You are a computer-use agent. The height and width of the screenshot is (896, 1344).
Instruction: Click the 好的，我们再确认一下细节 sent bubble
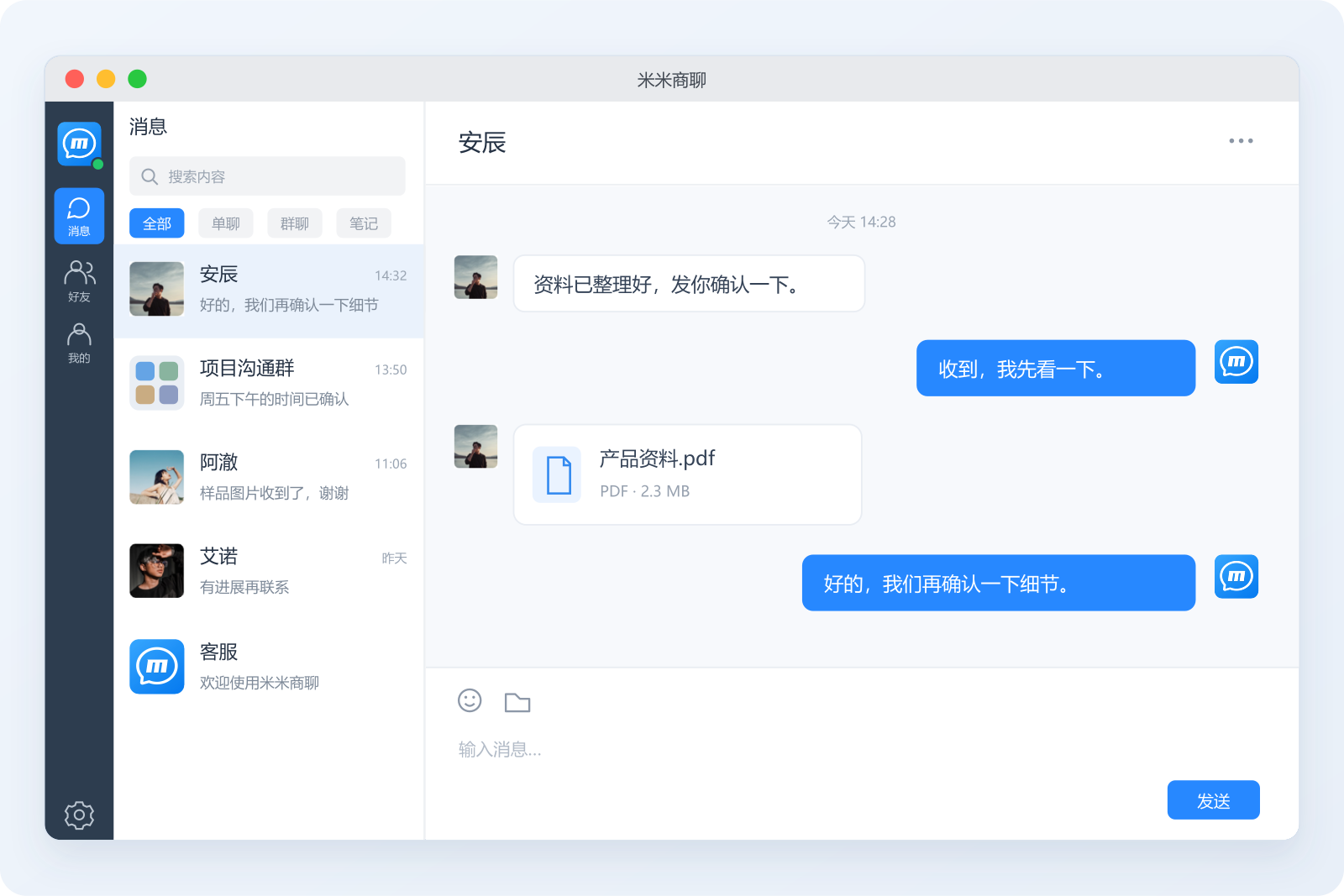point(999,583)
